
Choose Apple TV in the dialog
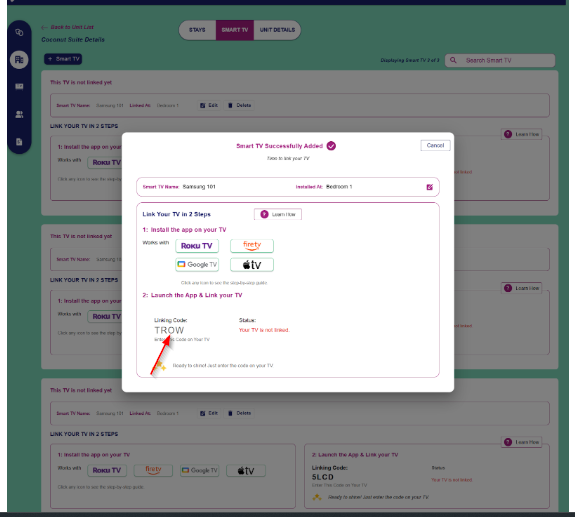252,265
